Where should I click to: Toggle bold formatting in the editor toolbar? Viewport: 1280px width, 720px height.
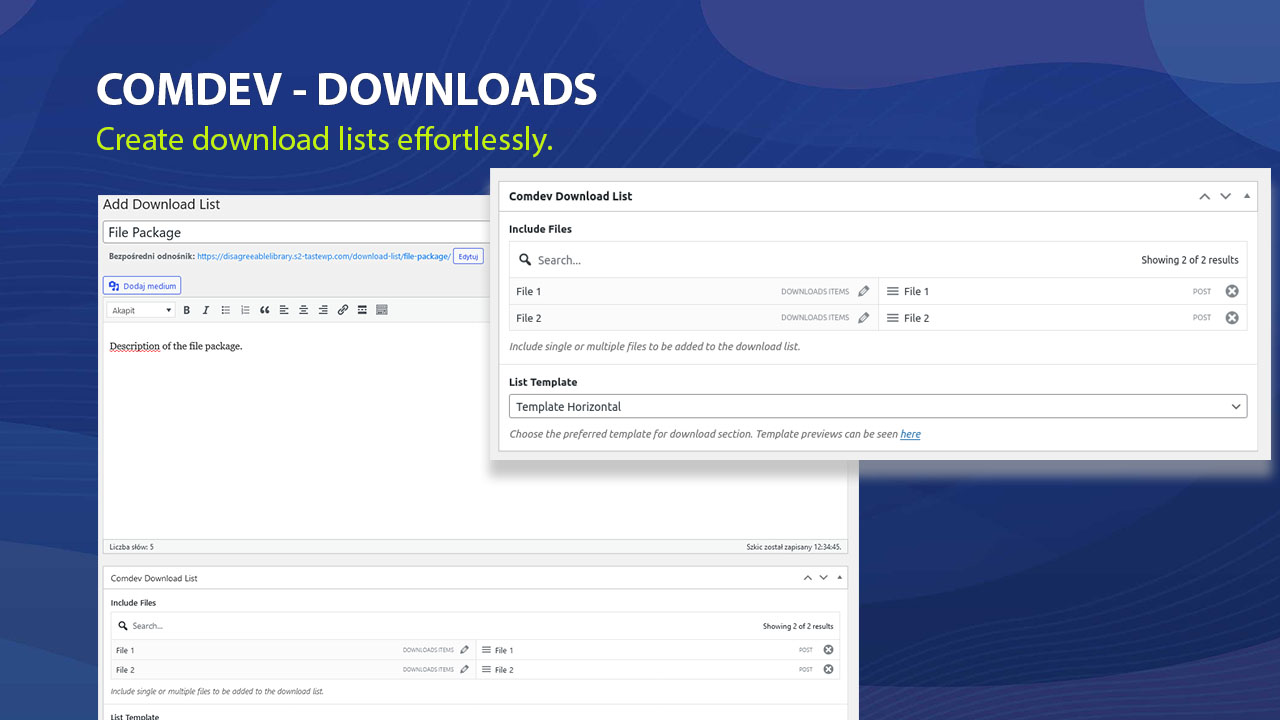pos(187,310)
